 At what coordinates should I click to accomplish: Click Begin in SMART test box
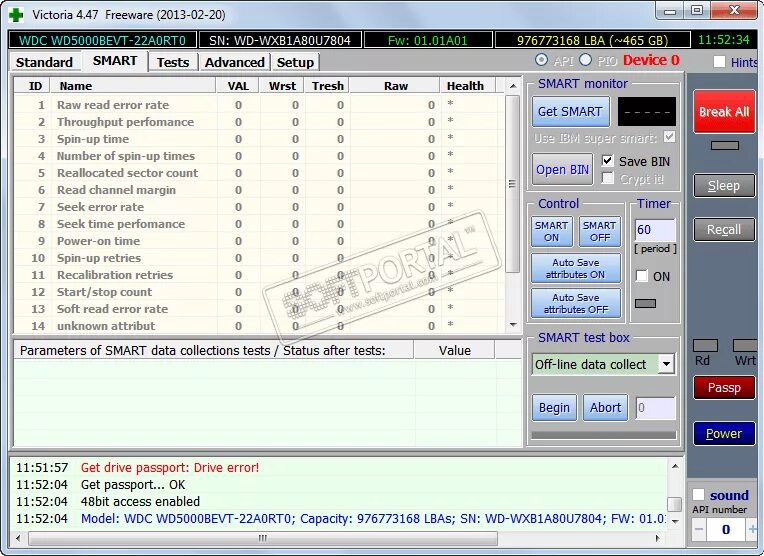tap(554, 407)
